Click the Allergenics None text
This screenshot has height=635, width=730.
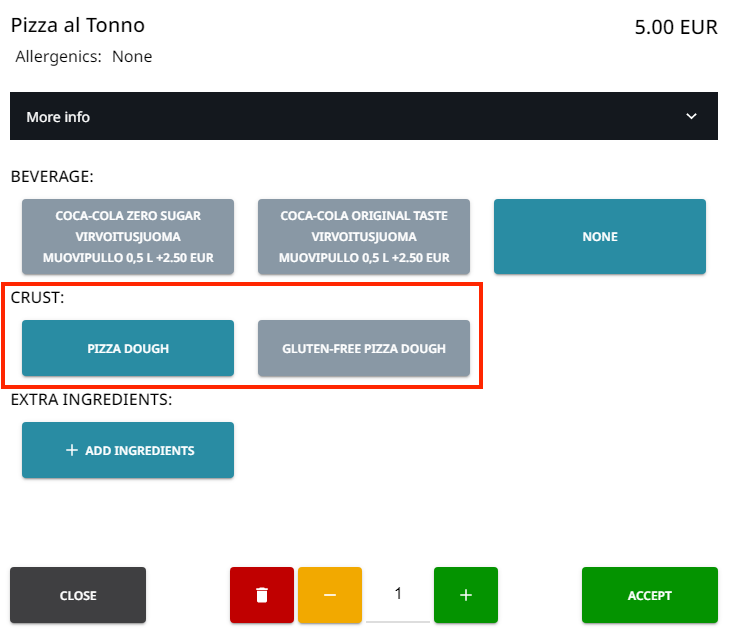tap(84, 57)
